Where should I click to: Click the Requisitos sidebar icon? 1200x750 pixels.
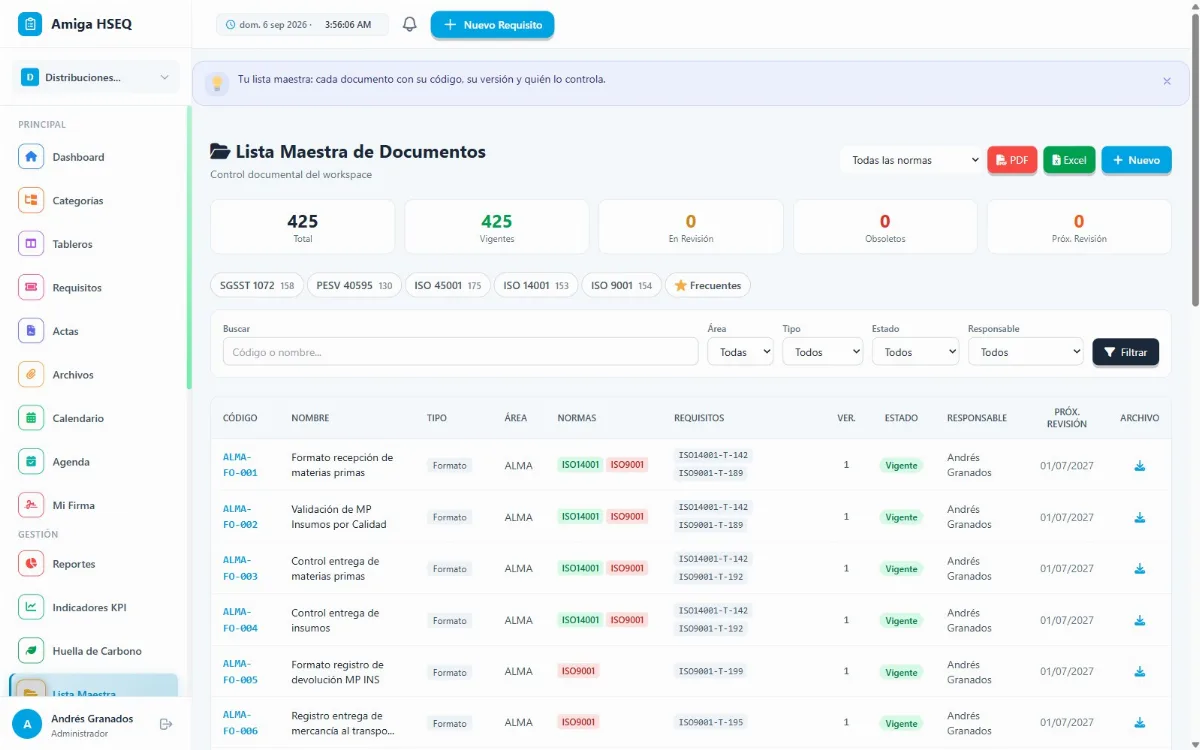31,287
